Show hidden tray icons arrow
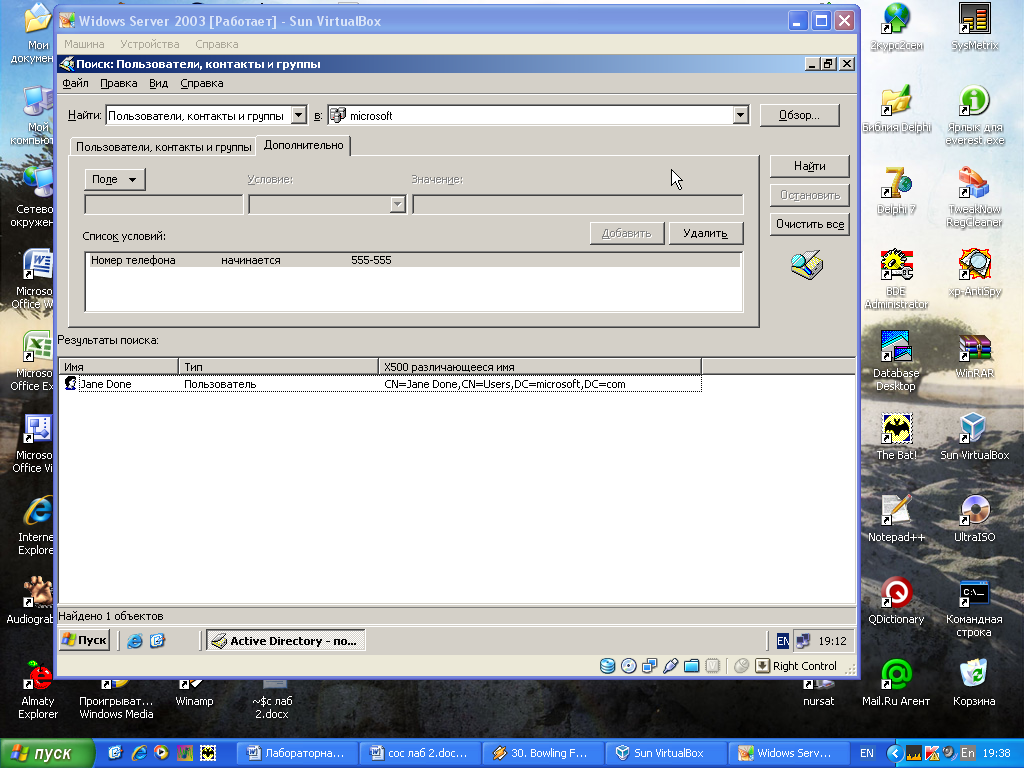1024x768 pixels. pyautogui.click(x=894, y=753)
